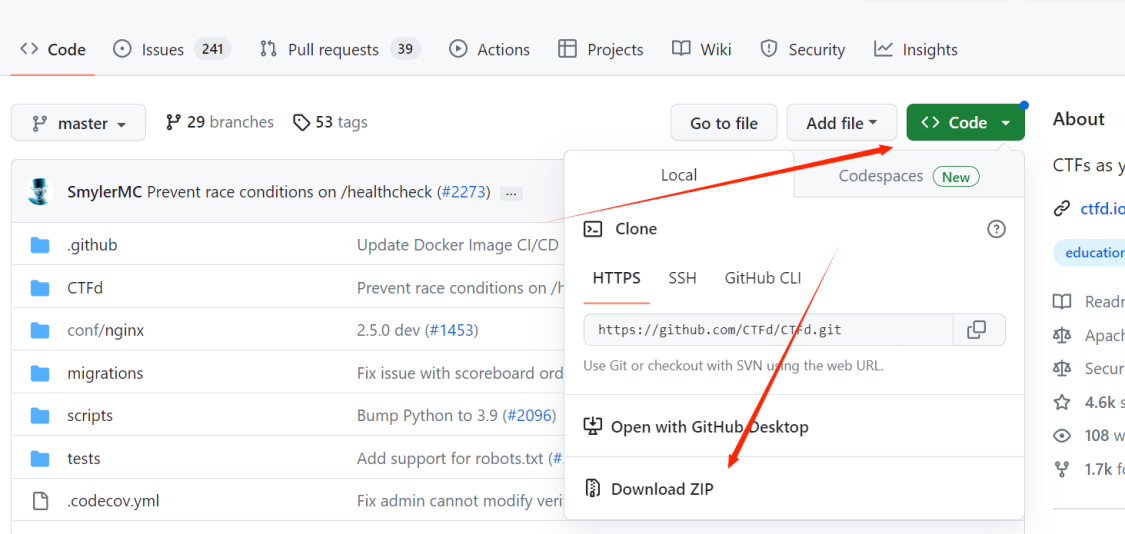Click the Issues count badge 241

(212, 49)
